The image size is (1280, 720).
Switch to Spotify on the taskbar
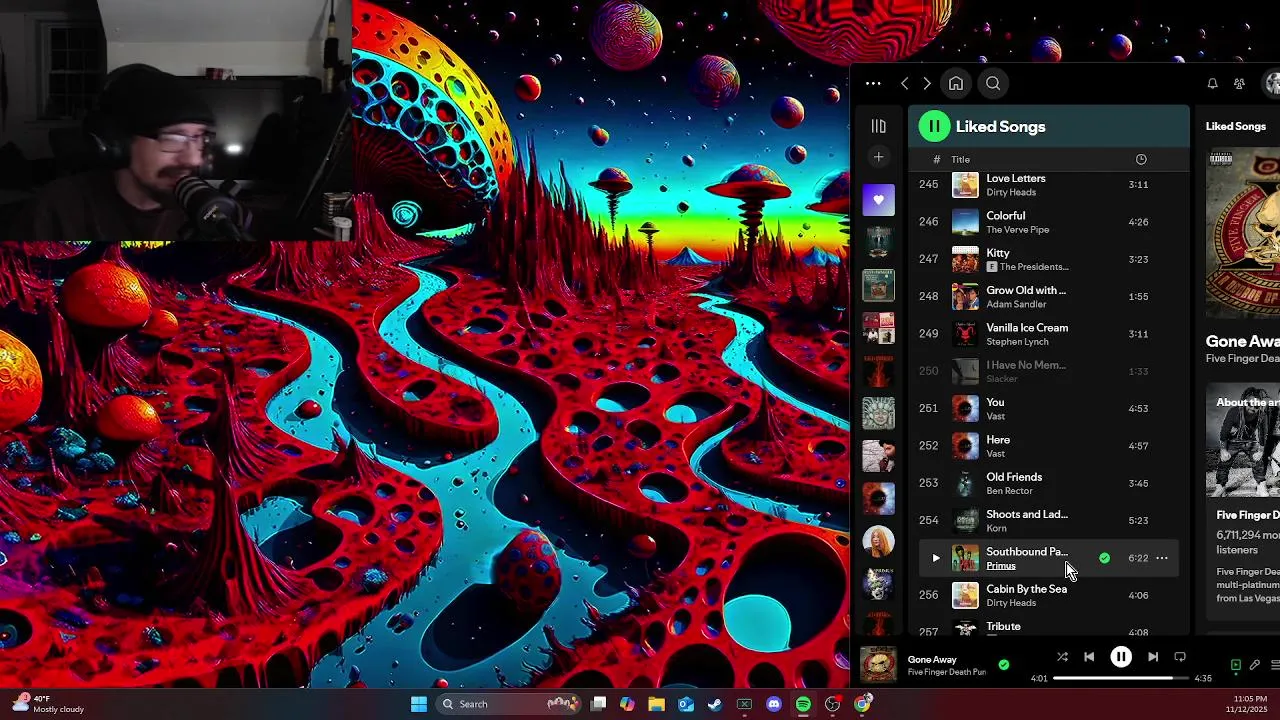pyautogui.click(x=803, y=704)
